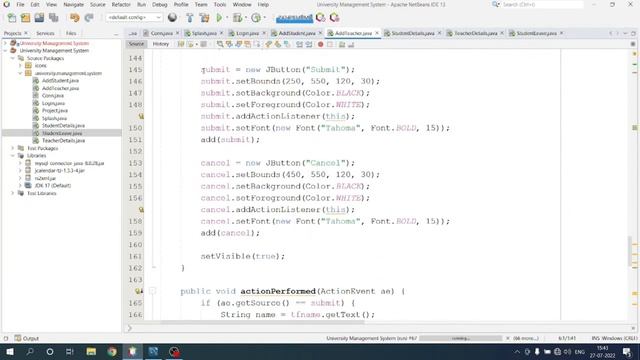Click the Profile Project toolbar icon
Image resolution: width=640 pixels, height=360 pixels.
tap(256, 18)
